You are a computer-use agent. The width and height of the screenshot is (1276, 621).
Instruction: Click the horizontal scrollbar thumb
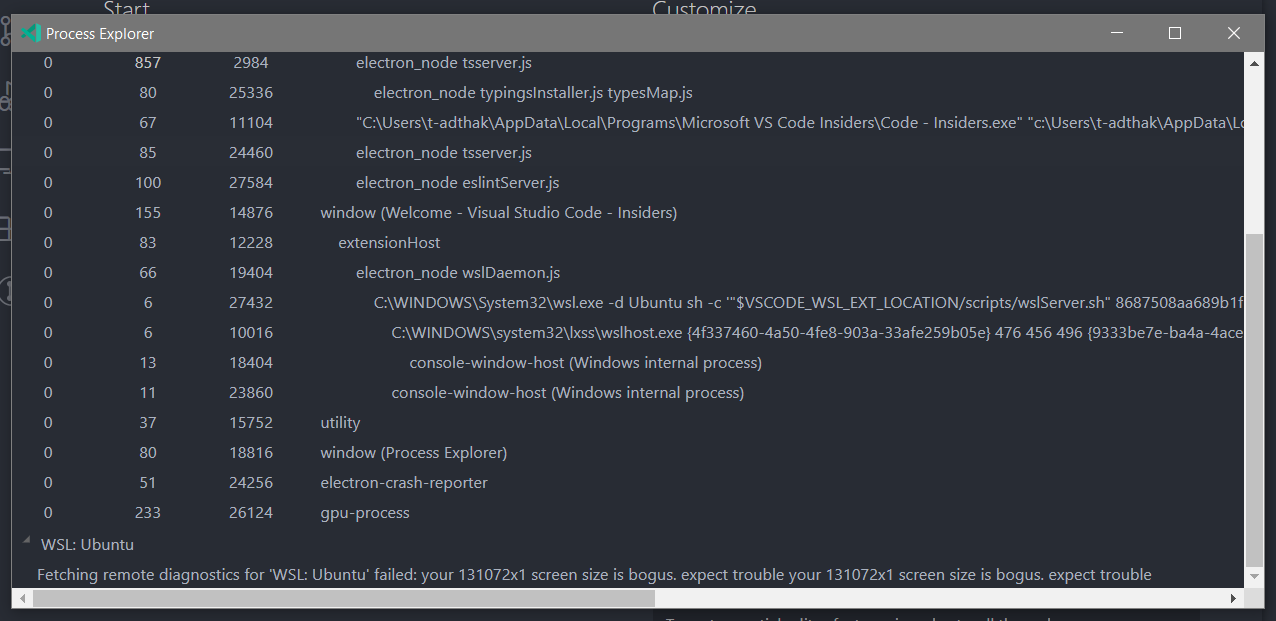tap(343, 598)
